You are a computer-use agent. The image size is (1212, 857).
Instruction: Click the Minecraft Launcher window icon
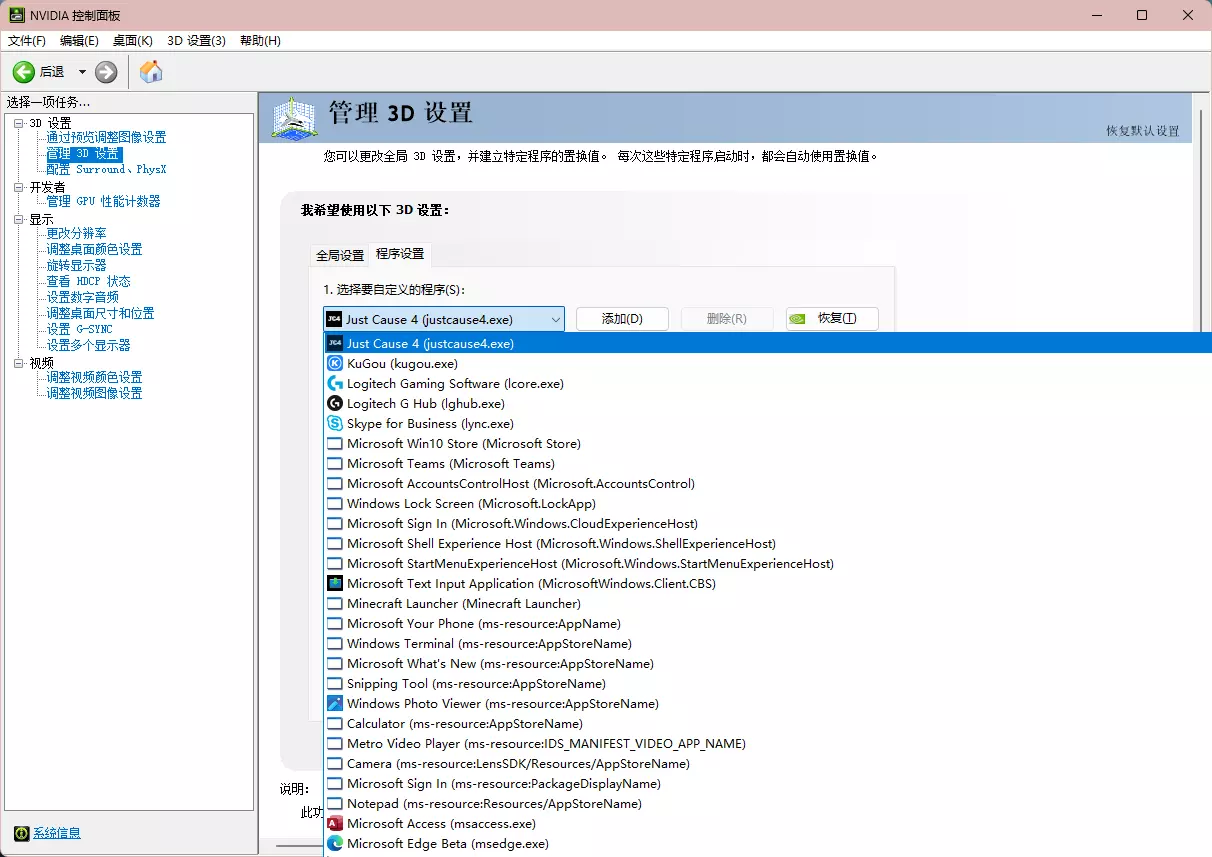click(x=335, y=603)
